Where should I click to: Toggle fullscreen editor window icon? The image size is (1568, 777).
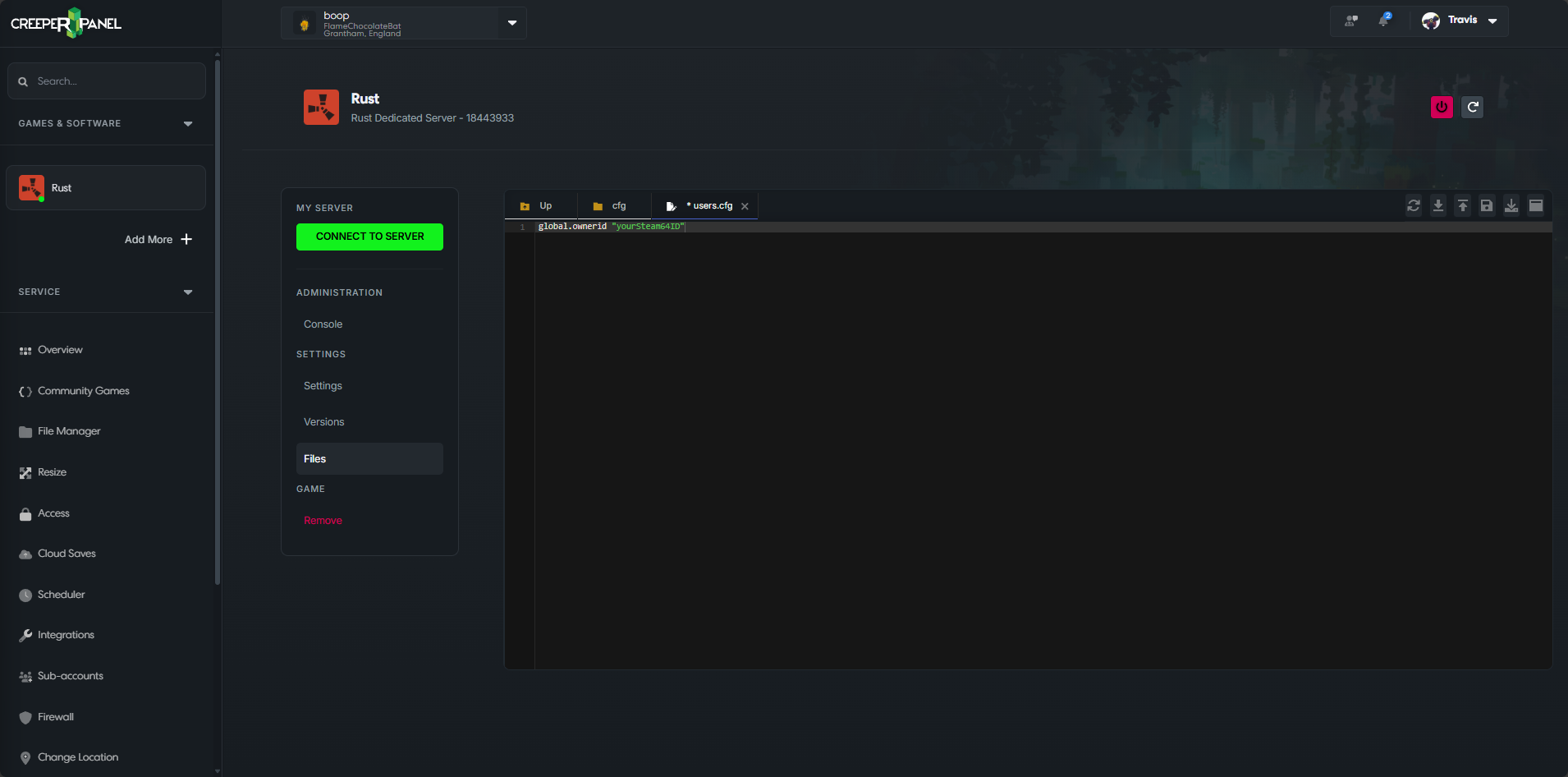(x=1536, y=206)
